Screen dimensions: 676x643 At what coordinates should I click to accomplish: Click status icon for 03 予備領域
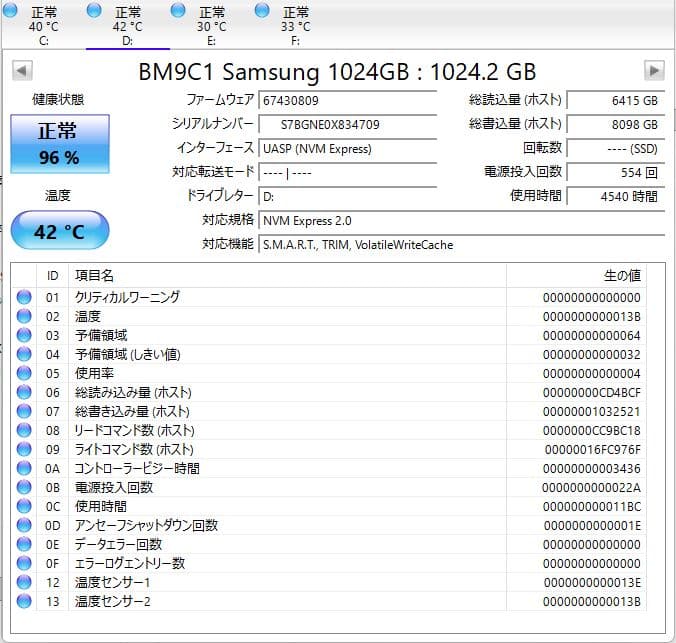(x=24, y=335)
